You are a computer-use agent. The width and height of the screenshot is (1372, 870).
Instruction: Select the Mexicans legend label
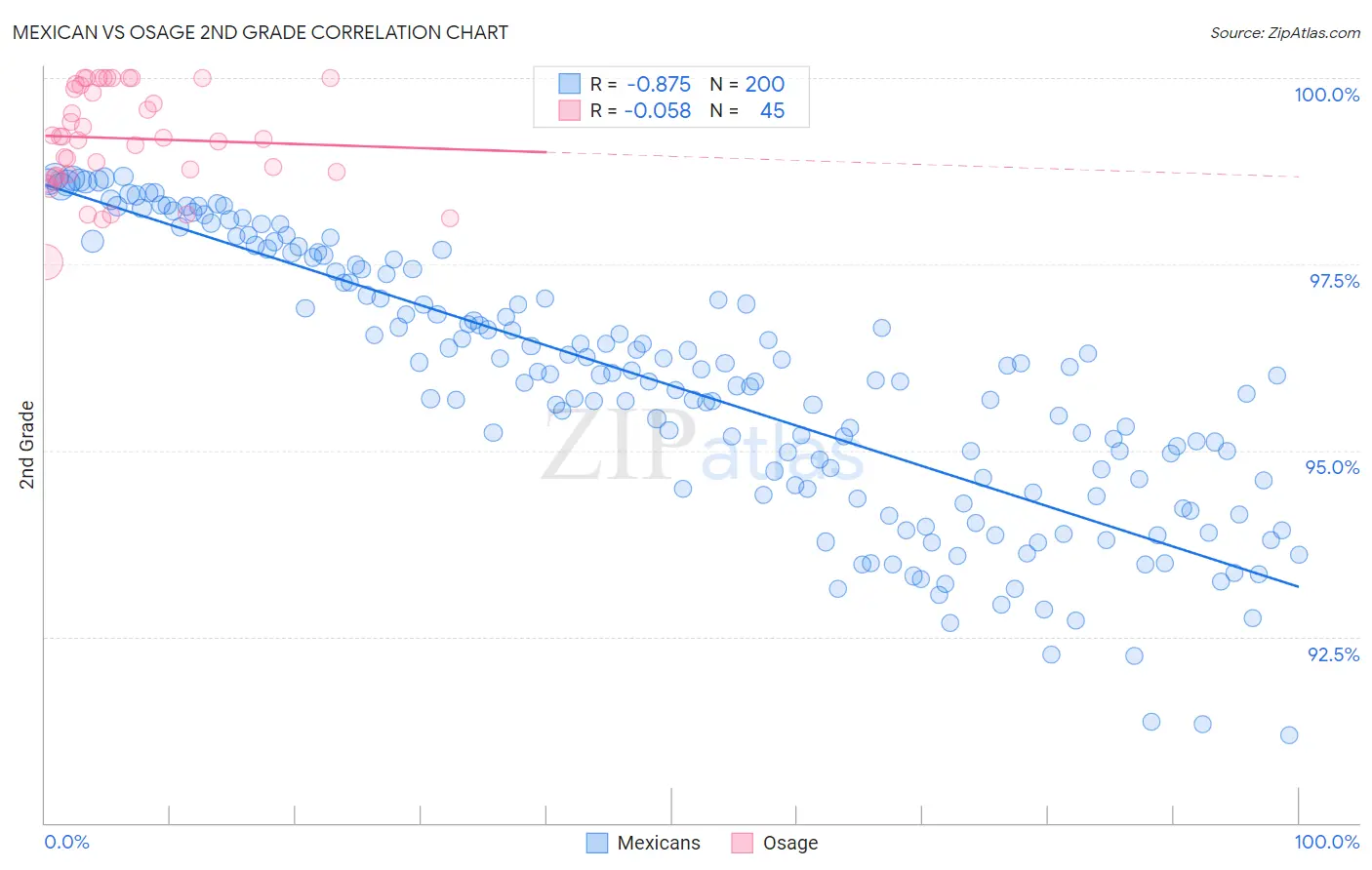coord(659,843)
